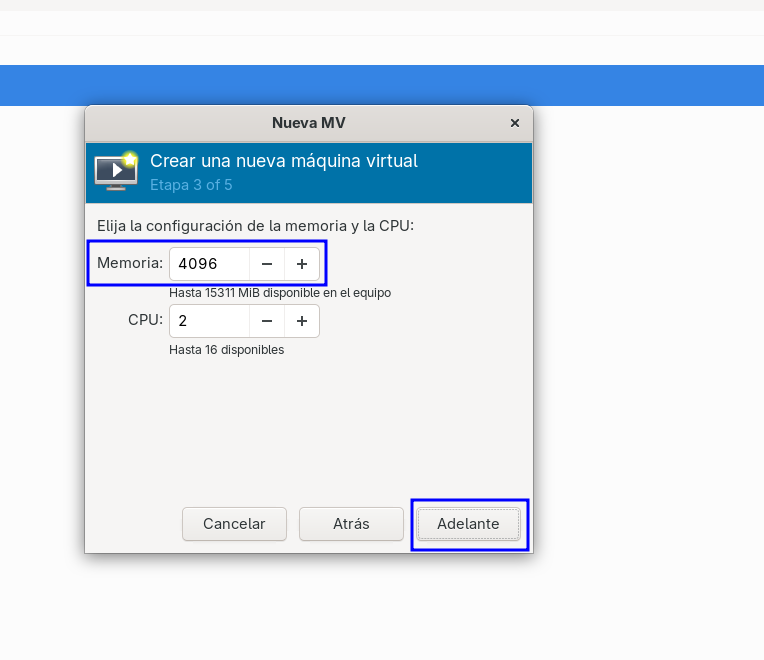Go back with the Atrás button
The image size is (764, 660).
point(351,524)
